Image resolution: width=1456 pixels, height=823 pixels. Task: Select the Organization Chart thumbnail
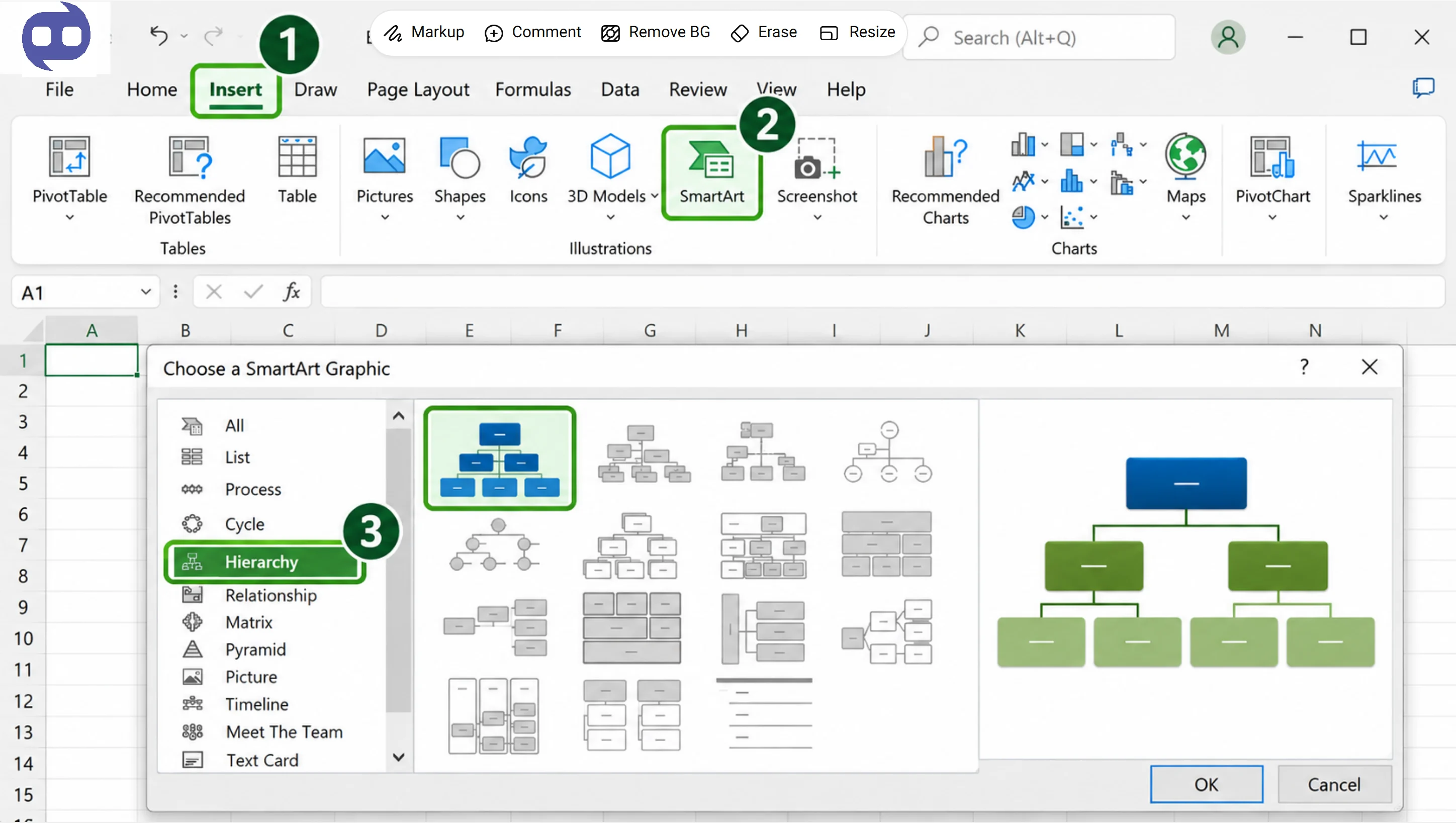pos(500,459)
